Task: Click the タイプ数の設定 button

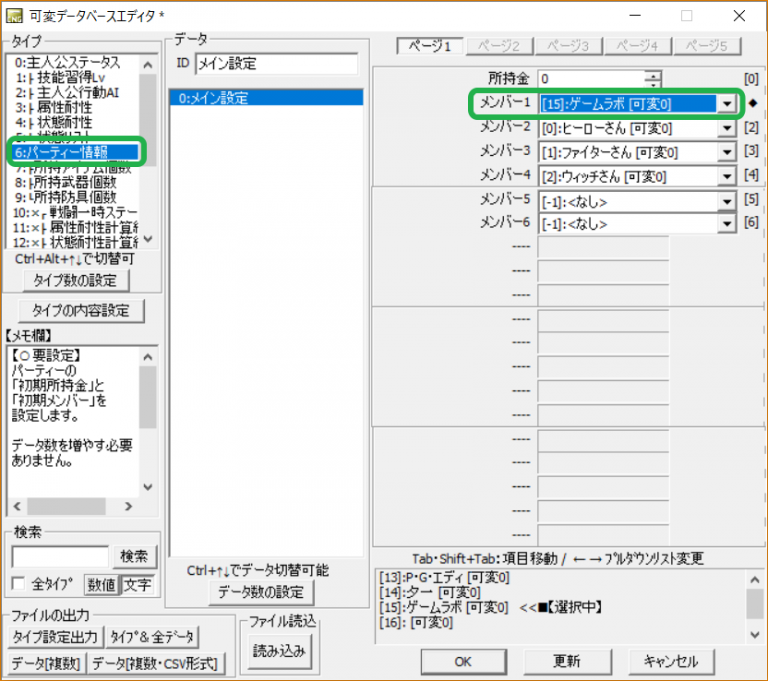Action: point(76,280)
